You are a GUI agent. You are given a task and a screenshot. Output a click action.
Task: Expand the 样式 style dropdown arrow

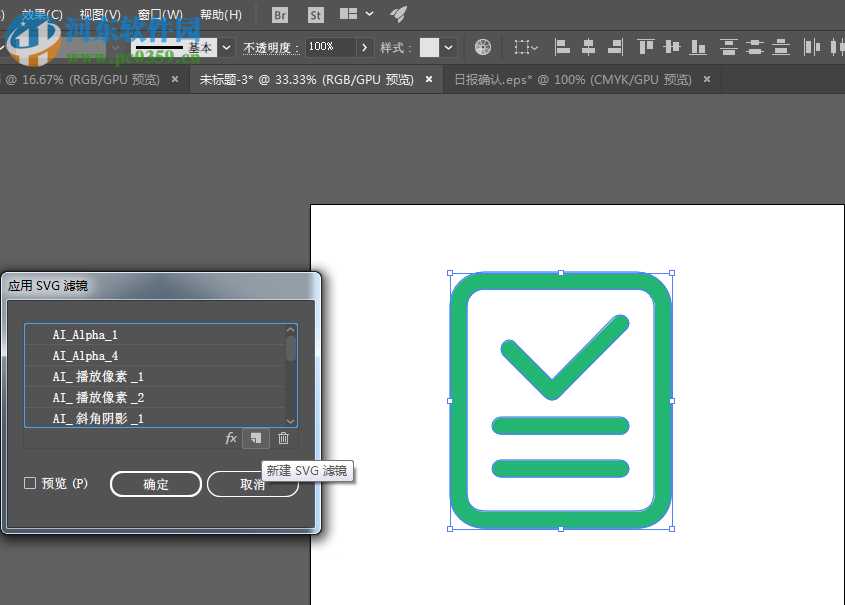(449, 47)
